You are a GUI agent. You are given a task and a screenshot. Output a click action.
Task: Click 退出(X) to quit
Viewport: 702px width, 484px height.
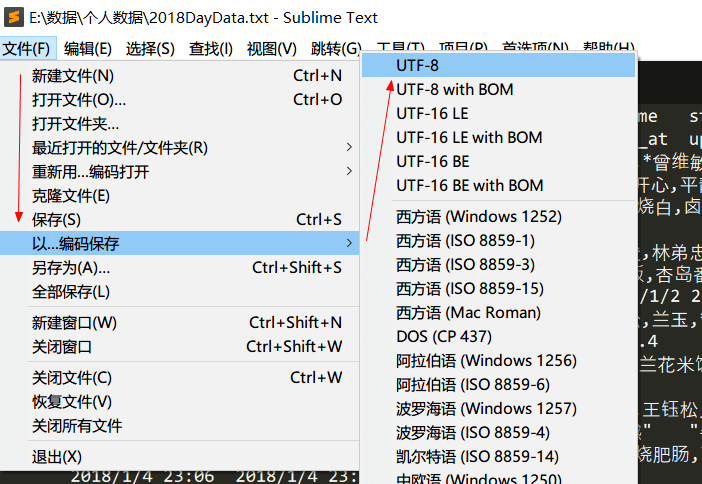coord(180,457)
